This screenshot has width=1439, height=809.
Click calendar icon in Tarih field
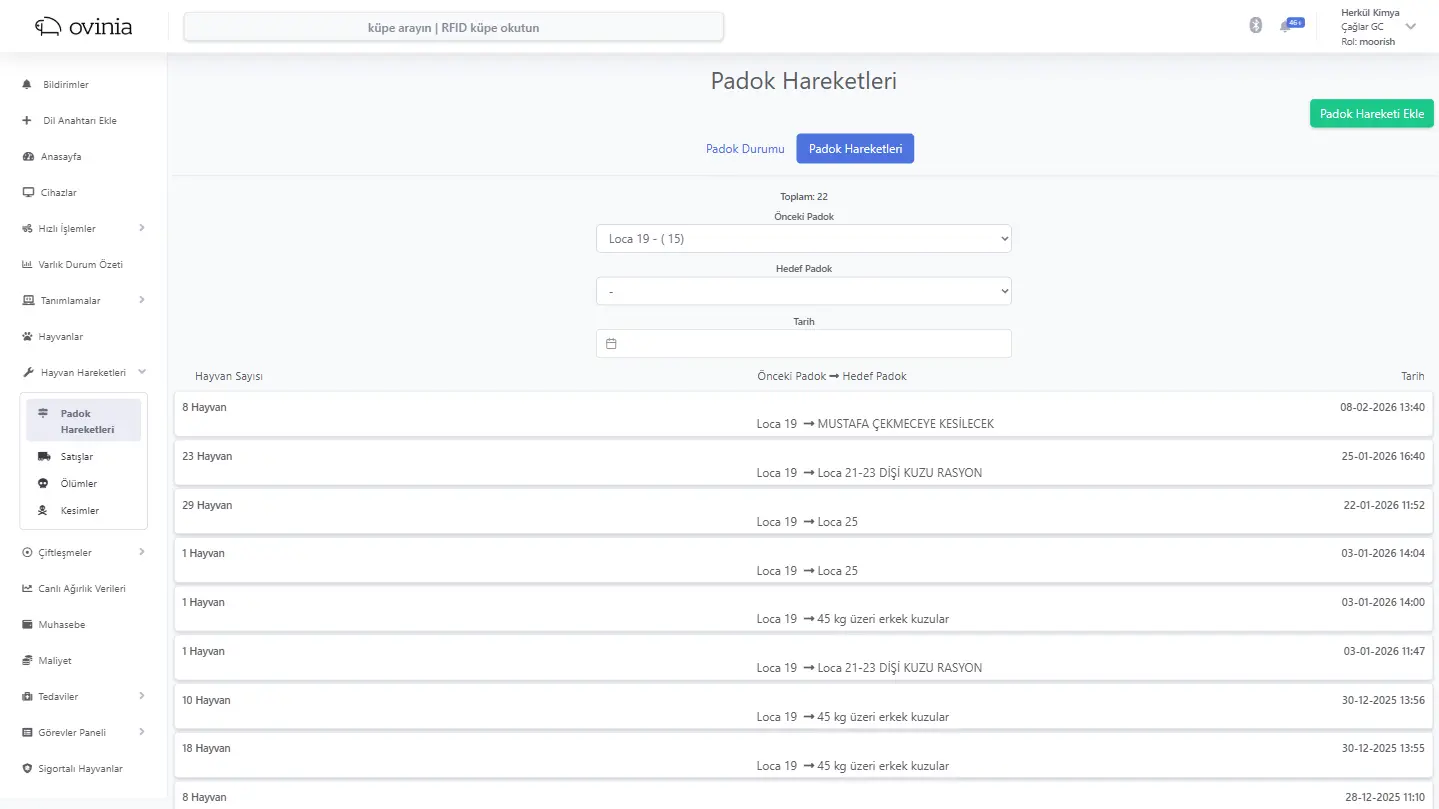tap(612, 344)
